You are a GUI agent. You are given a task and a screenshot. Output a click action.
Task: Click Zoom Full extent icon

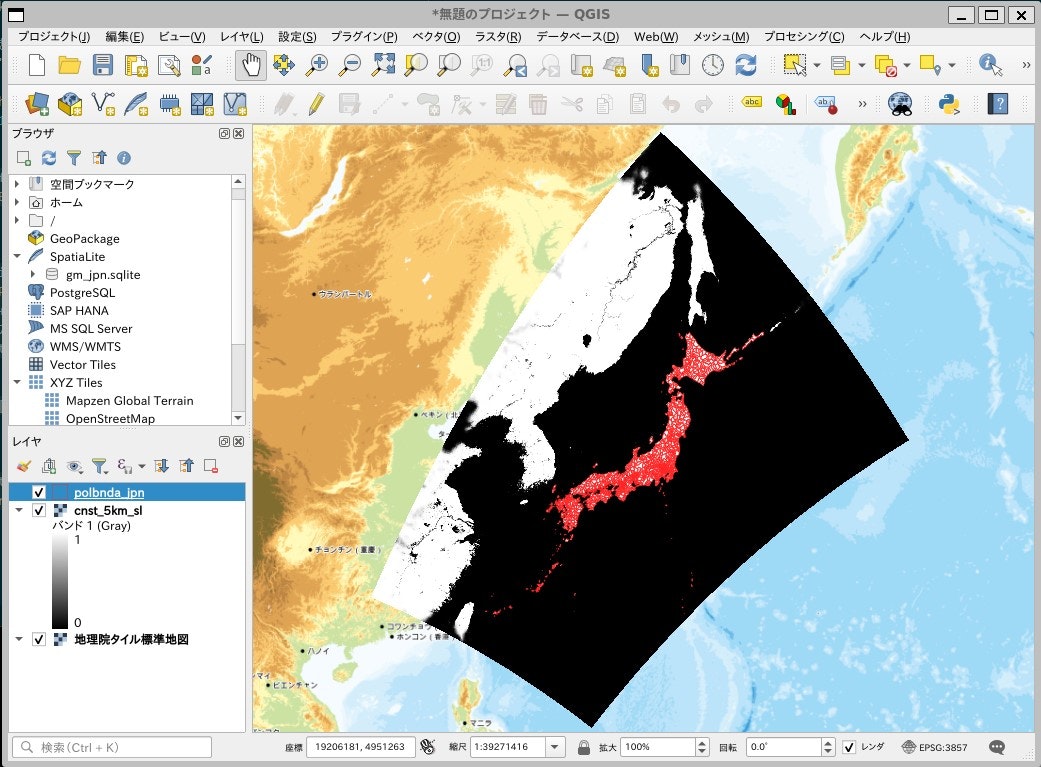pos(384,65)
